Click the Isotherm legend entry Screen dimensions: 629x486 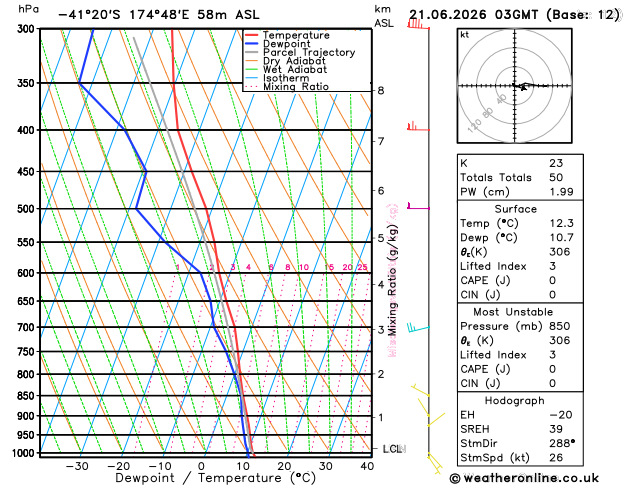[277, 78]
